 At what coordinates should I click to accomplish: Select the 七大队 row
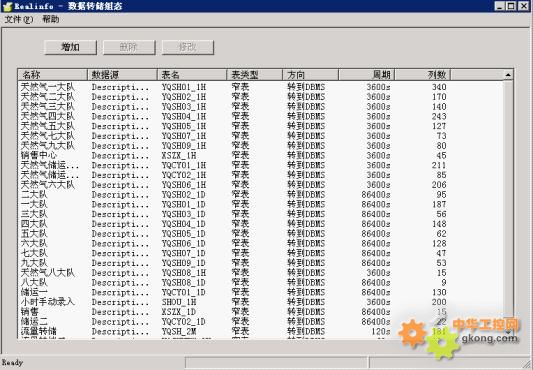pos(260,253)
